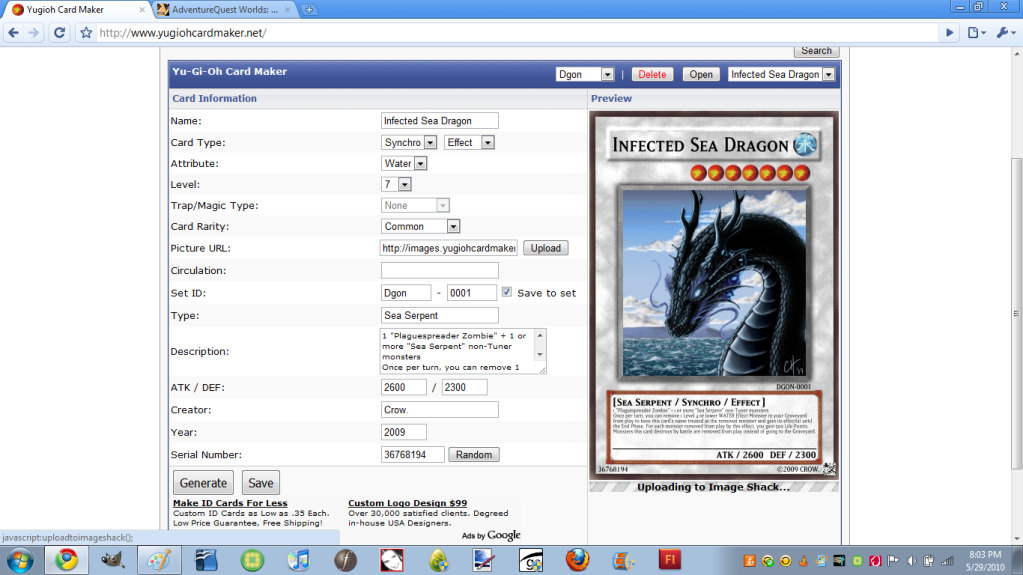Click the browser back arrow
This screenshot has width=1023, height=575.
14,32
